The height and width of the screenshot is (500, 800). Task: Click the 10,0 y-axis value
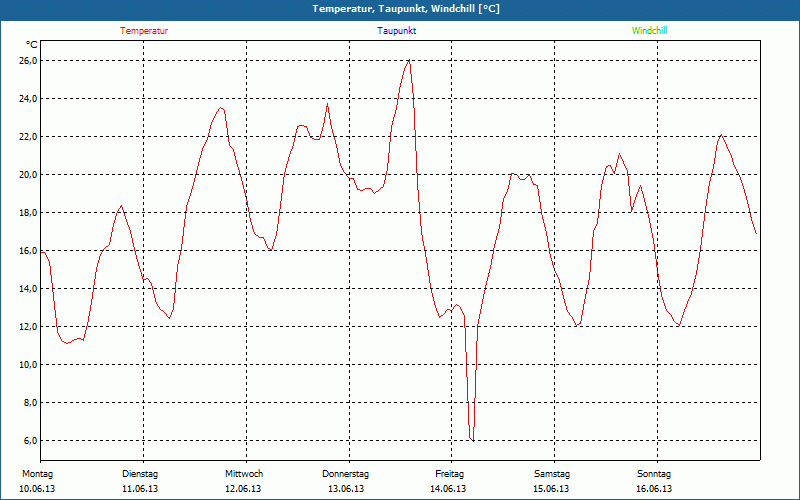click(29, 365)
